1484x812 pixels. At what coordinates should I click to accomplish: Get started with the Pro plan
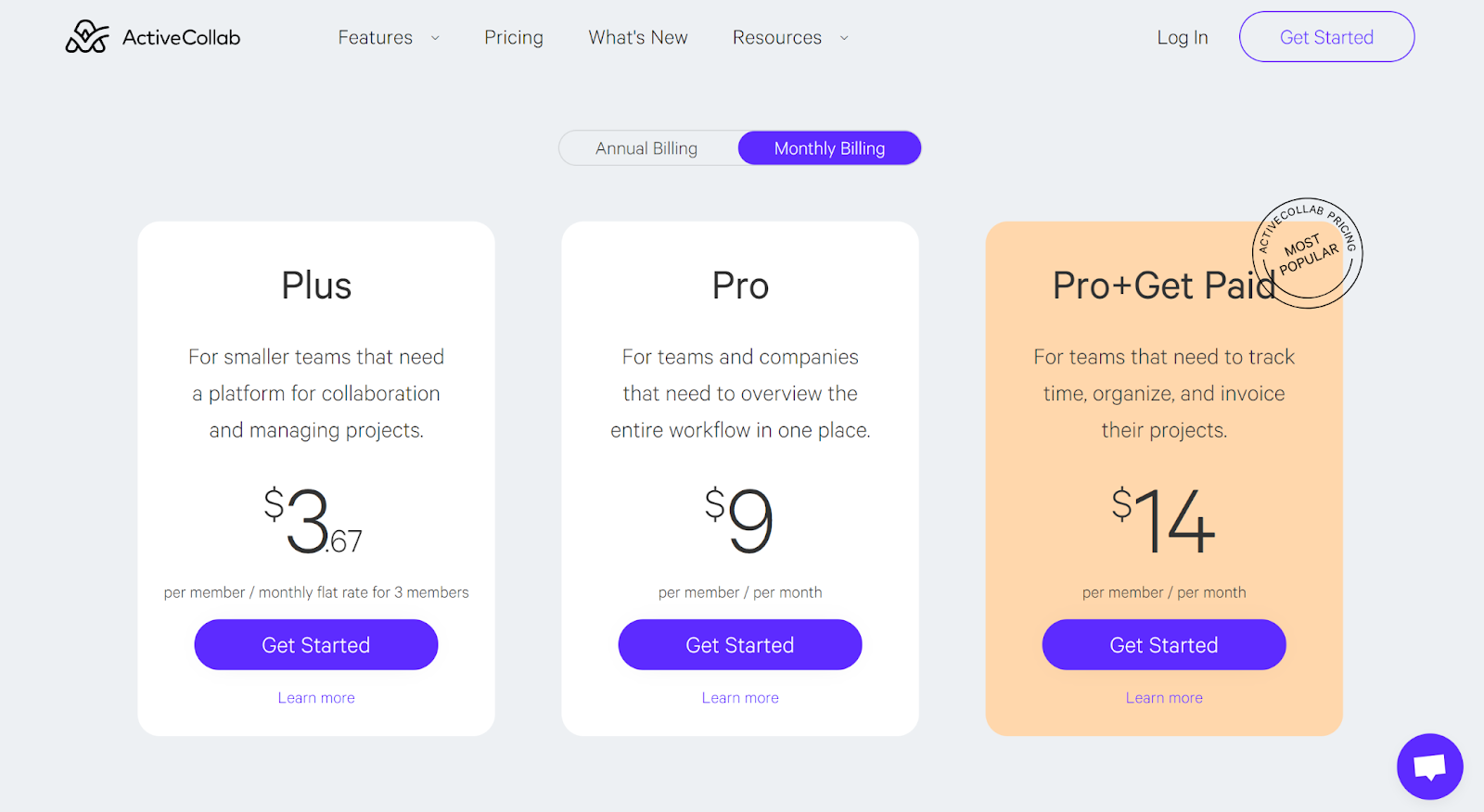(x=740, y=645)
